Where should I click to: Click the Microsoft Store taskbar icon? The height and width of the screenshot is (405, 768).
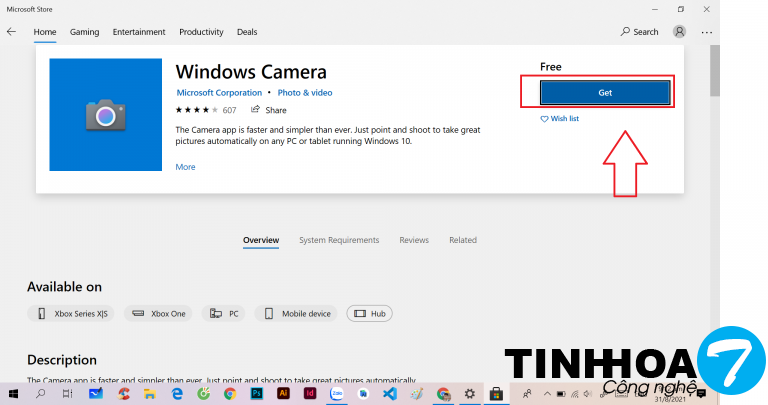pos(493,394)
